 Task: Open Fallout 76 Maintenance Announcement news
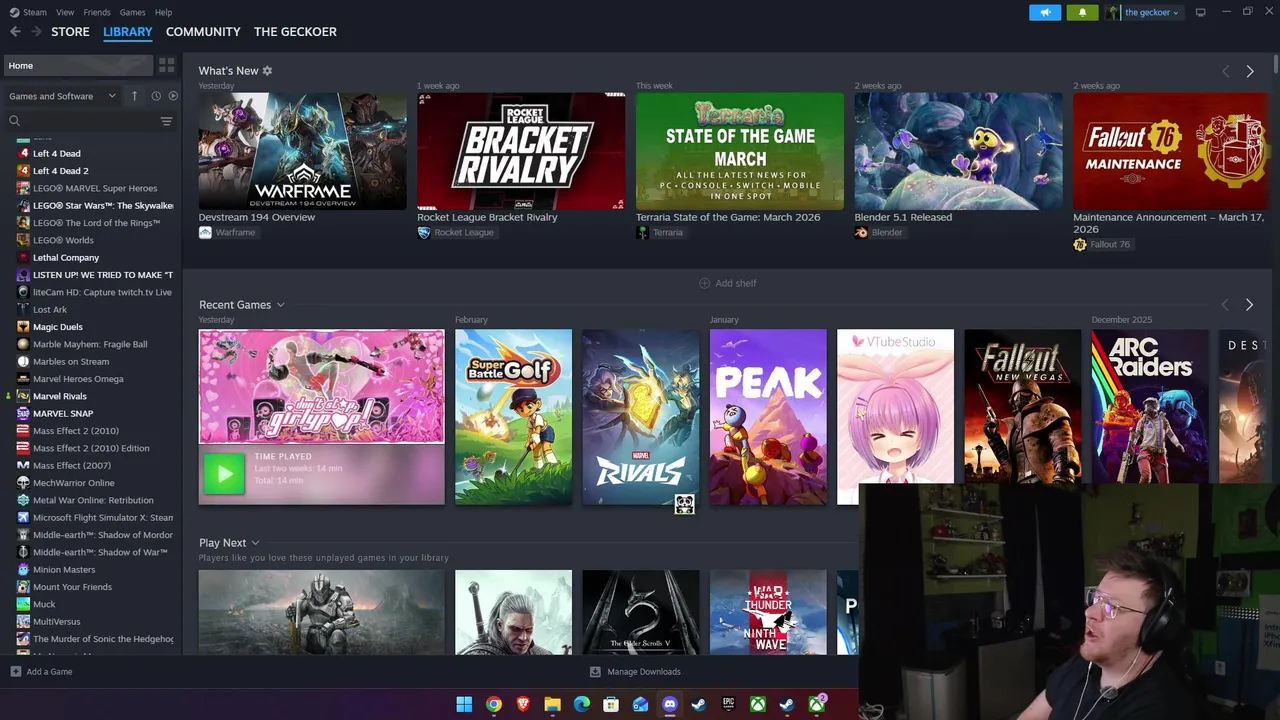click(1170, 151)
